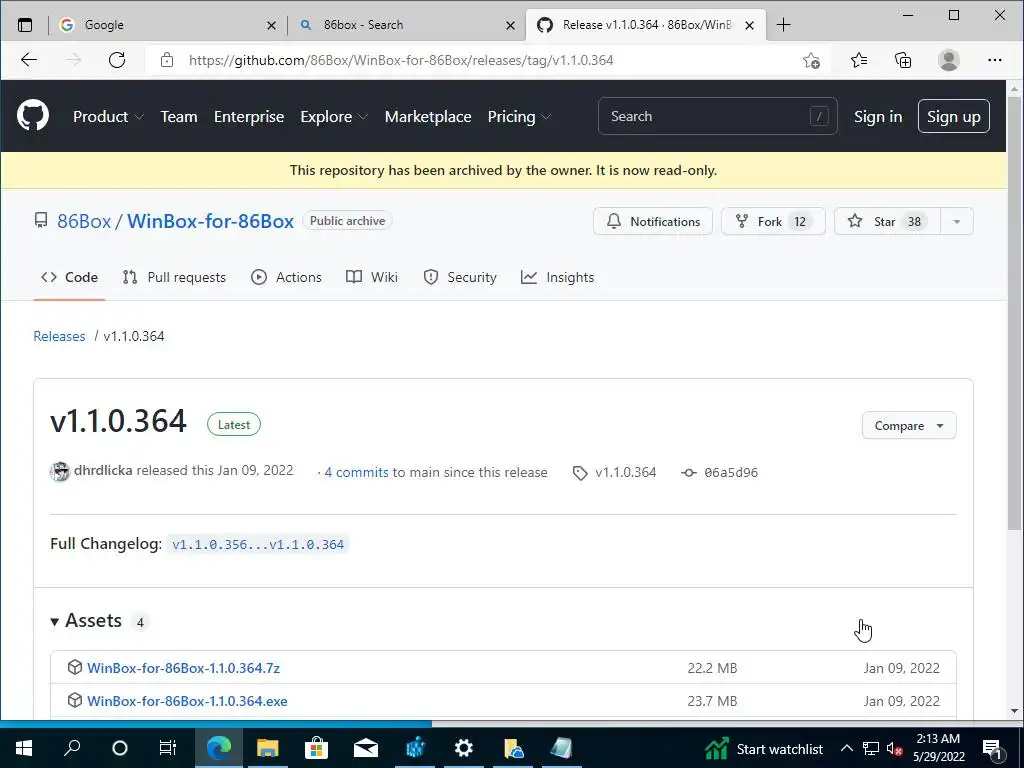Open File Explorer from taskbar

[267, 748]
